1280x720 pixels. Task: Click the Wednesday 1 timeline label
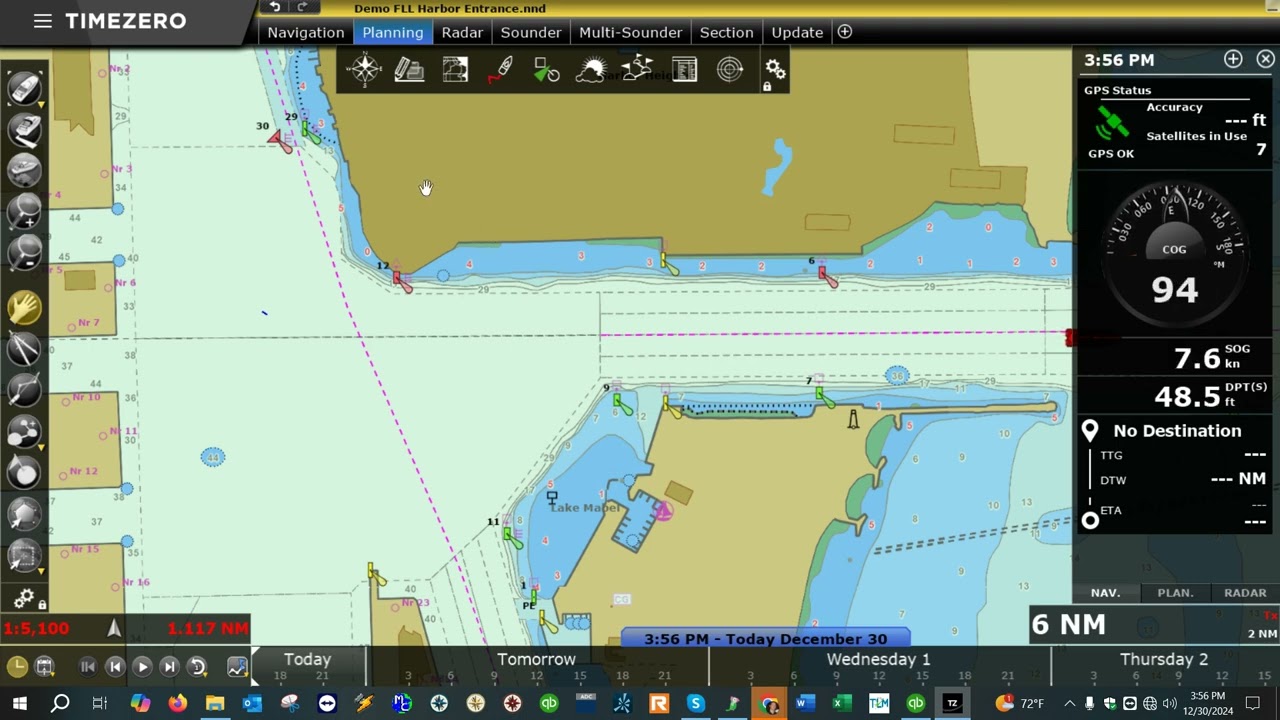[x=878, y=659]
